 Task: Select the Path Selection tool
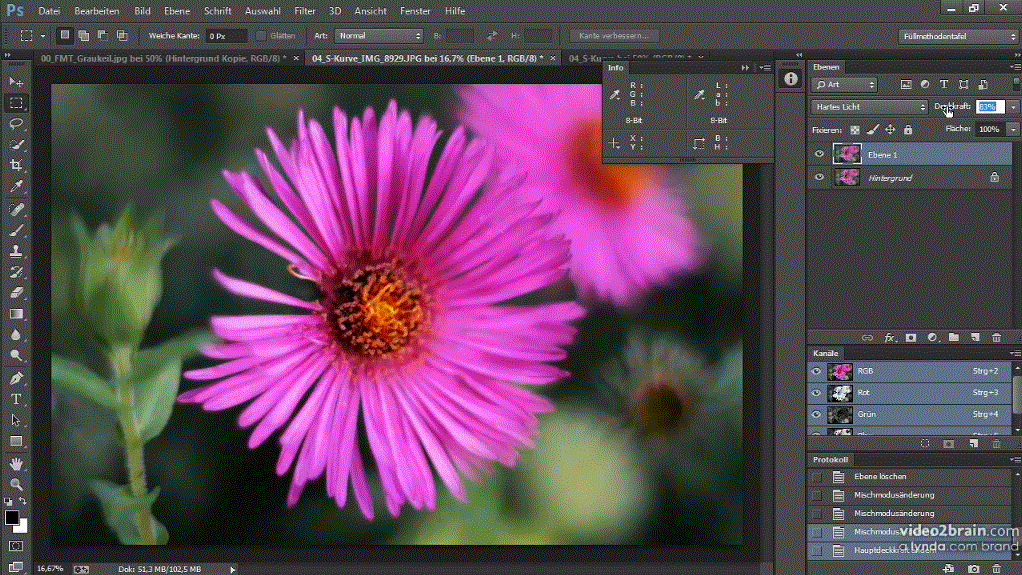(16, 420)
